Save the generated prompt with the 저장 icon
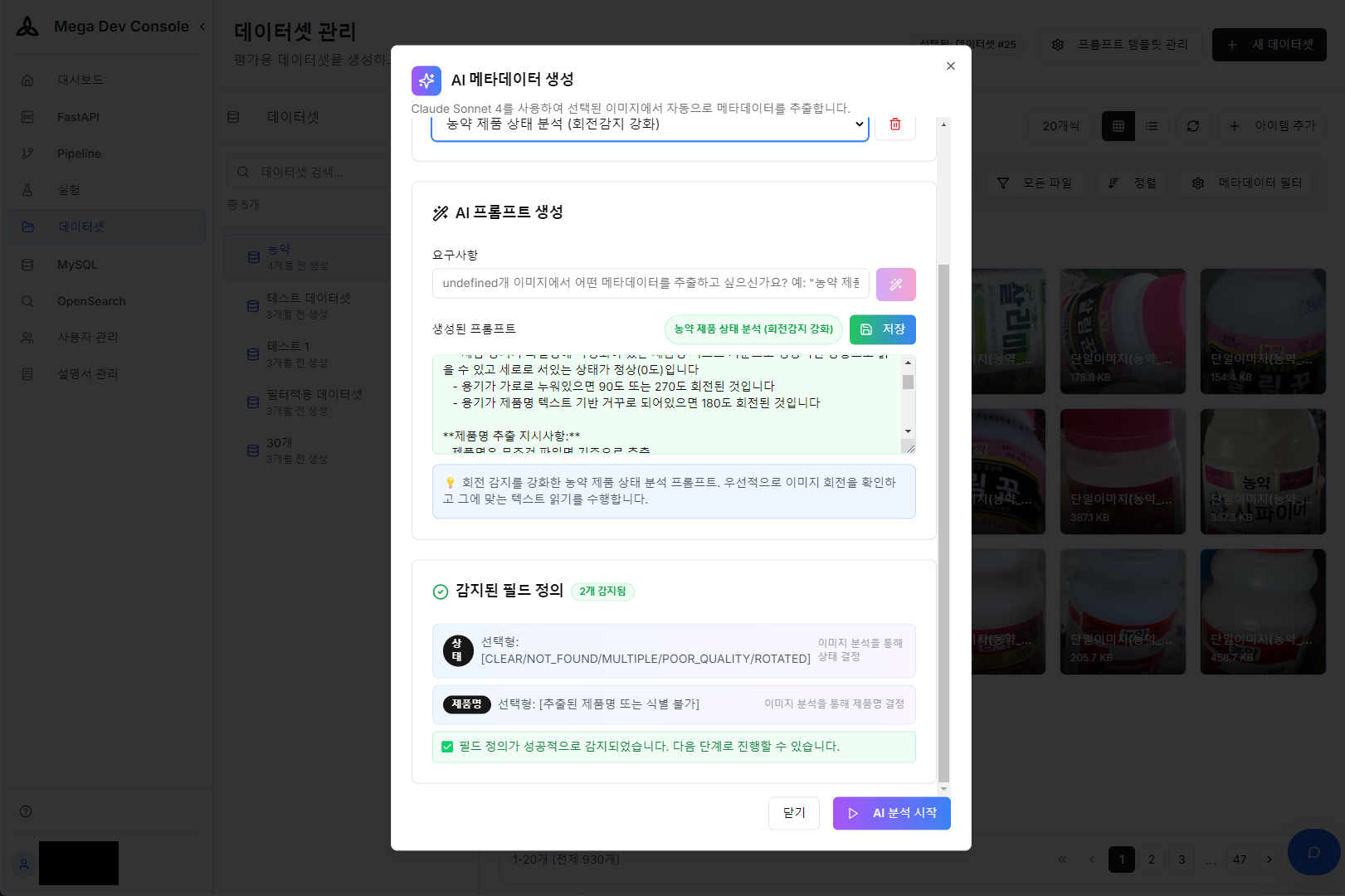 click(882, 329)
